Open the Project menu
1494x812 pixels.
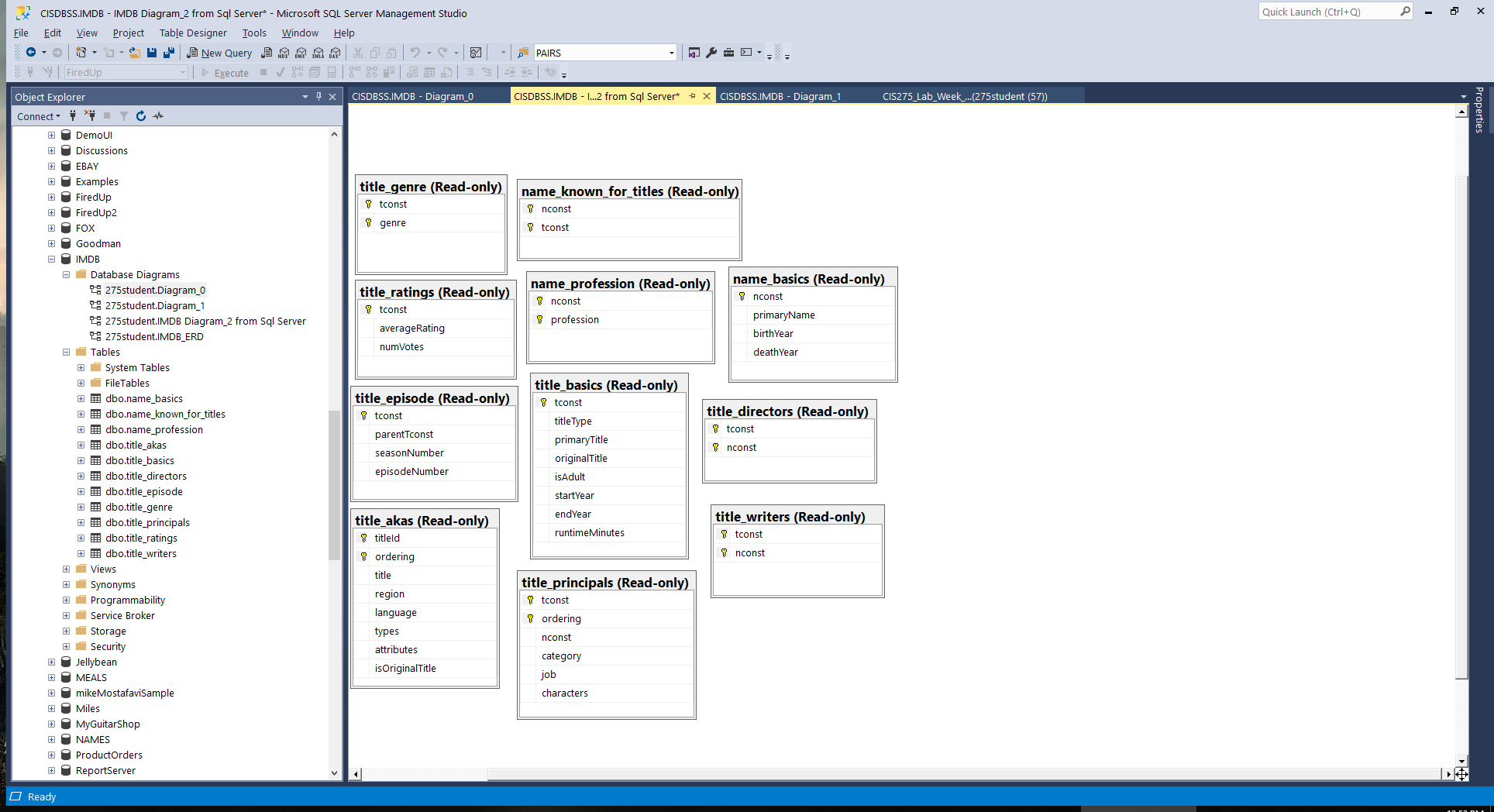click(128, 33)
